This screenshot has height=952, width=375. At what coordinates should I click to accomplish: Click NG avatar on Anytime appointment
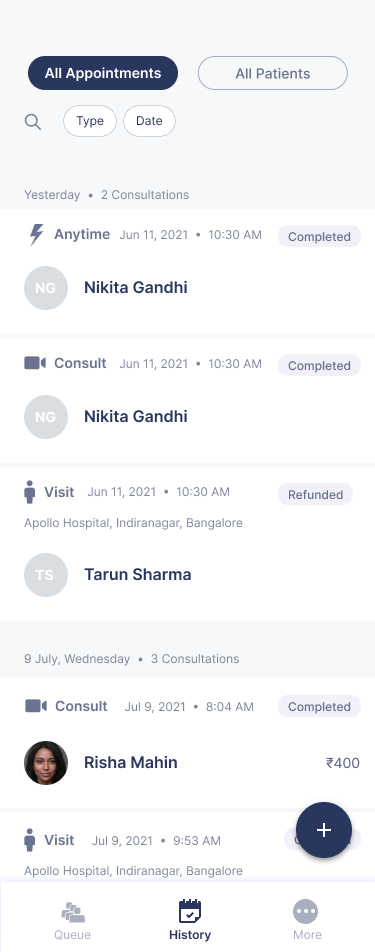point(46,288)
